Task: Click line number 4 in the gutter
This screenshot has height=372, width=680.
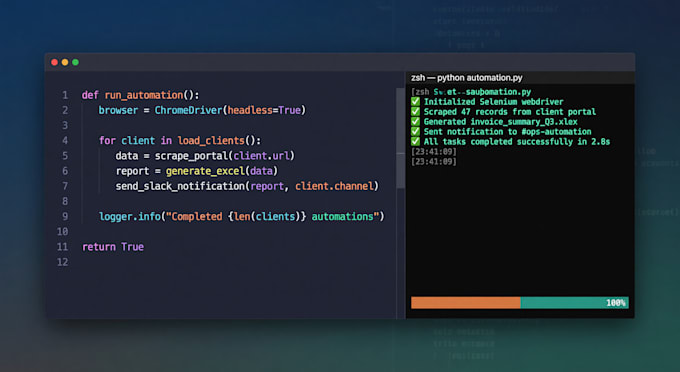Action: click(65, 140)
